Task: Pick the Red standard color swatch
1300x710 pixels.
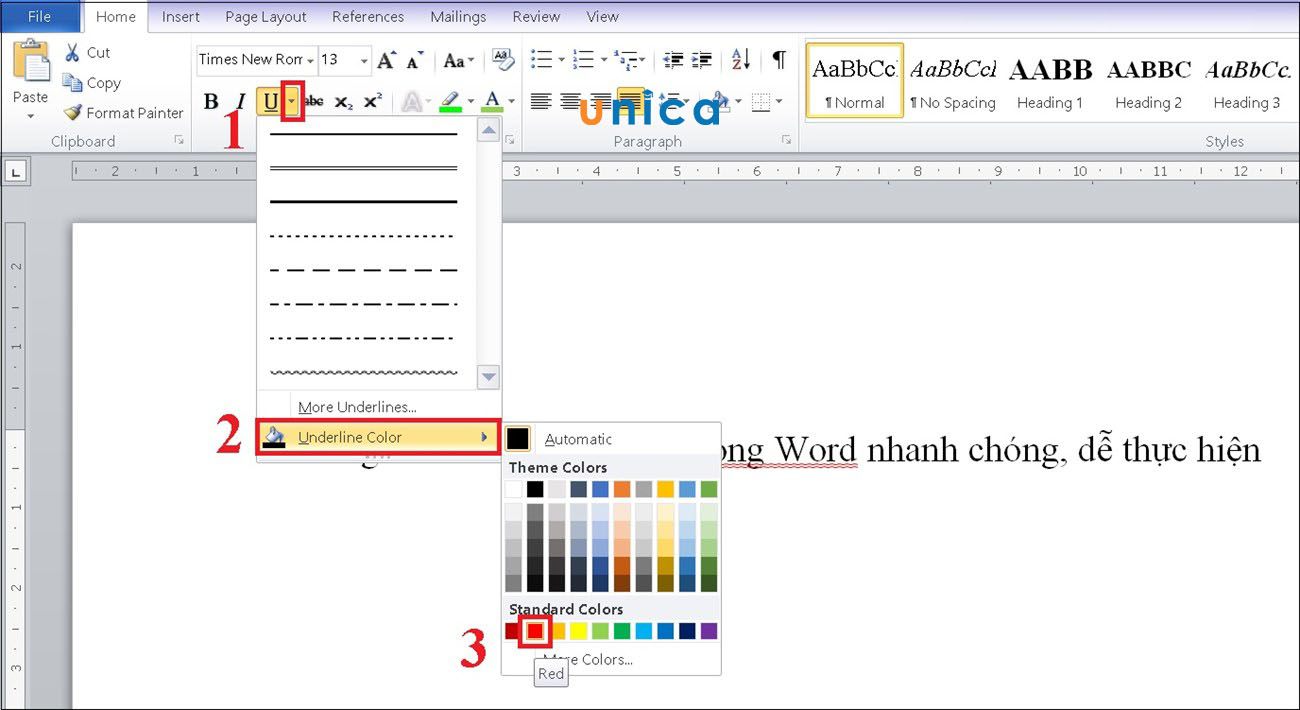Action: [x=535, y=631]
